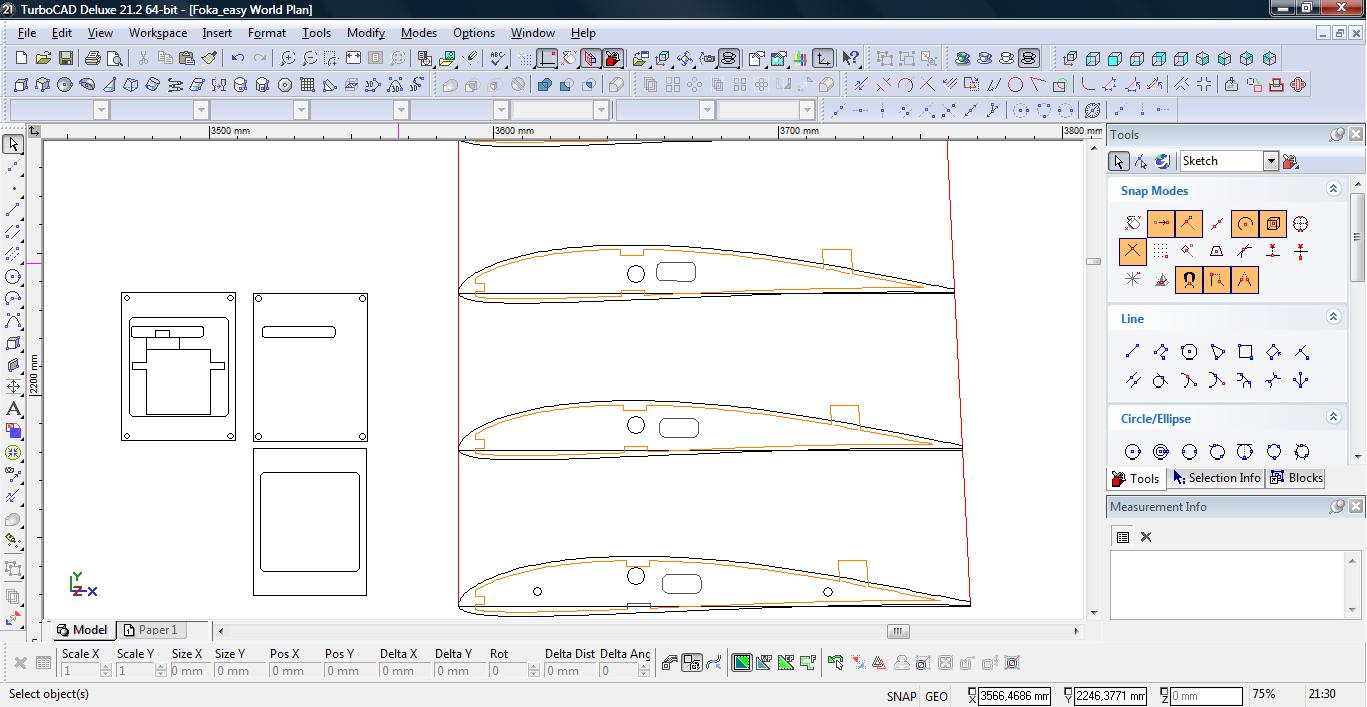Select the single line tool in Line panel
The width and height of the screenshot is (1367, 707).
[1132, 352]
